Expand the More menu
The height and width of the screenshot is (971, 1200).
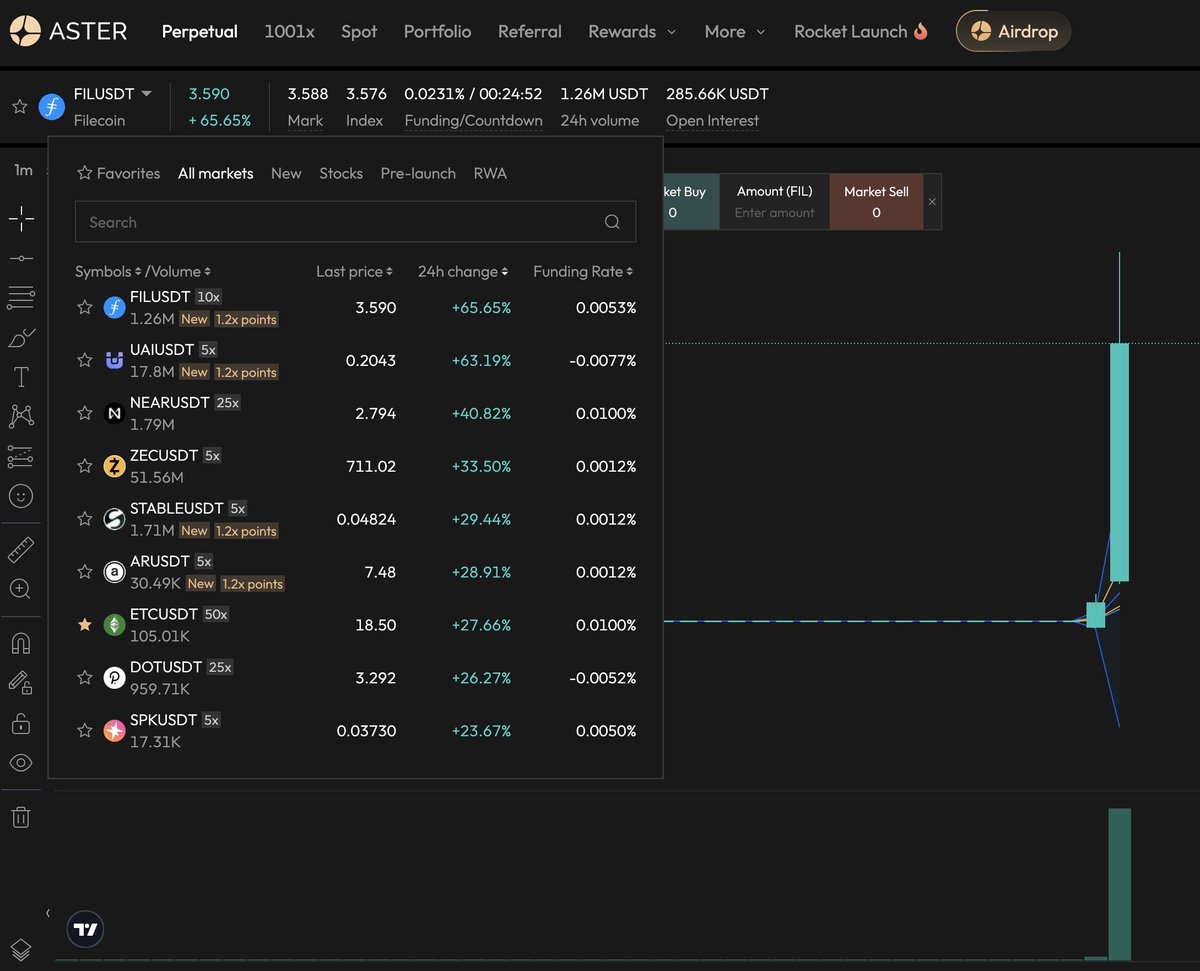point(735,31)
